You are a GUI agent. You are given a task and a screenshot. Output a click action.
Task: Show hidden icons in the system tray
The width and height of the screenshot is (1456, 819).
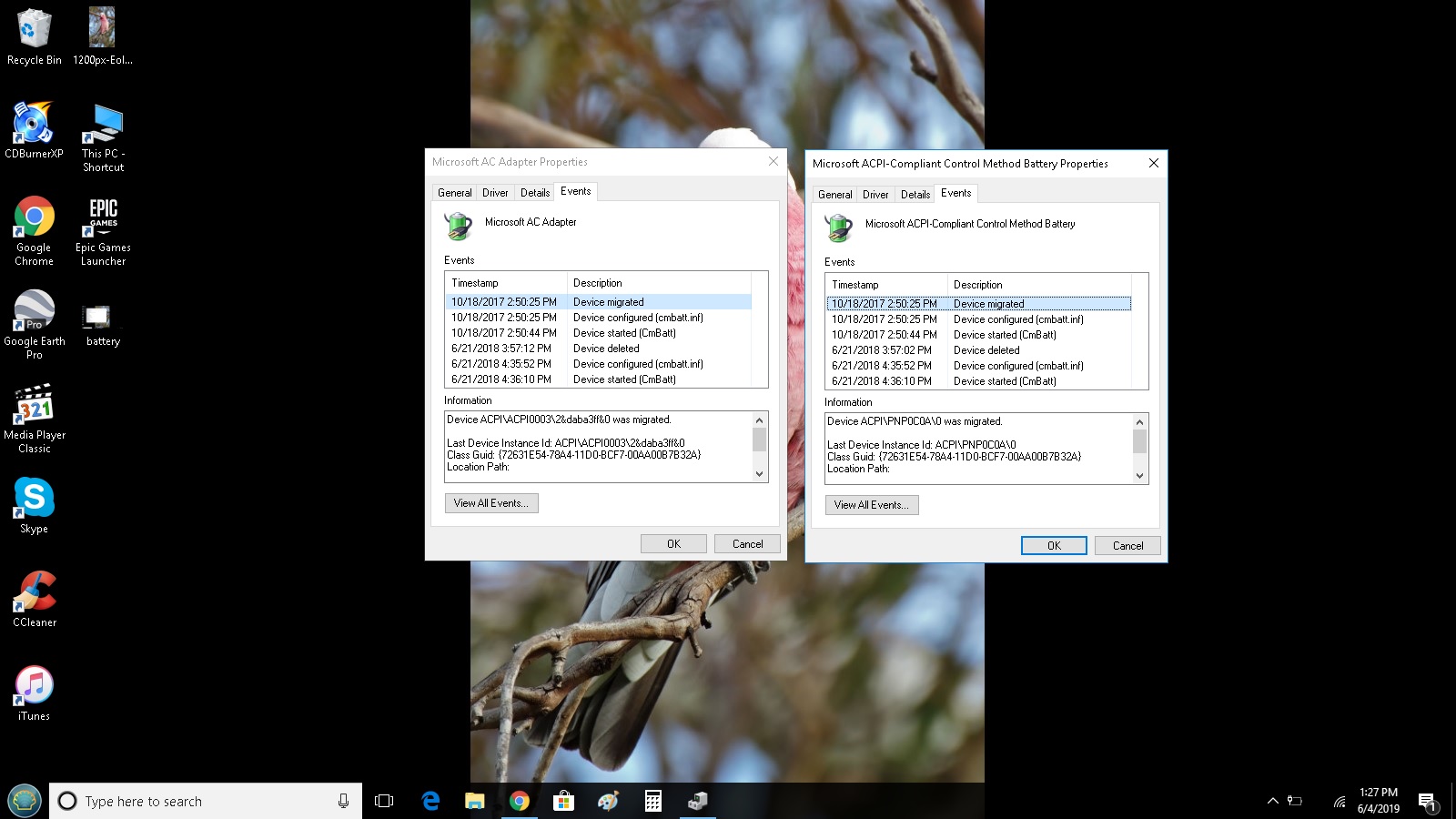(x=1272, y=801)
